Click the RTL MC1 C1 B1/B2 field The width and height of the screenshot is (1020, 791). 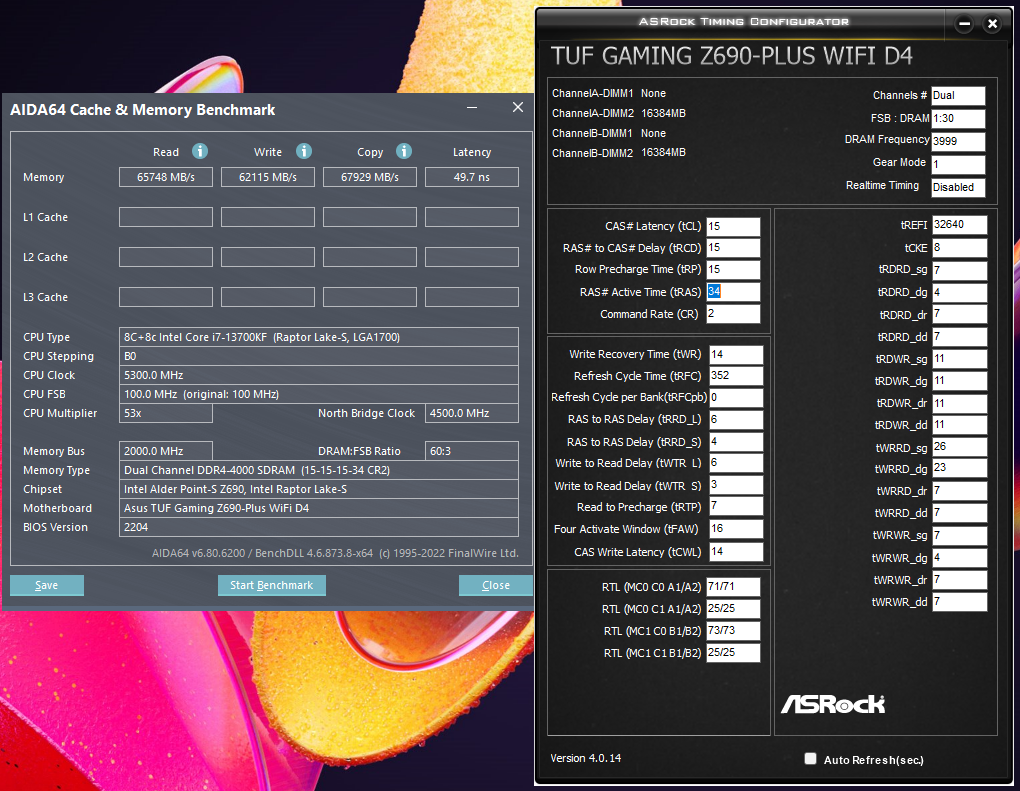[733, 652]
